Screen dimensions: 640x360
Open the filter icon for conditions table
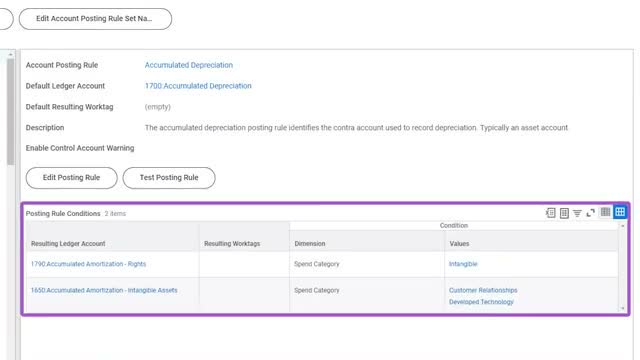pos(577,213)
